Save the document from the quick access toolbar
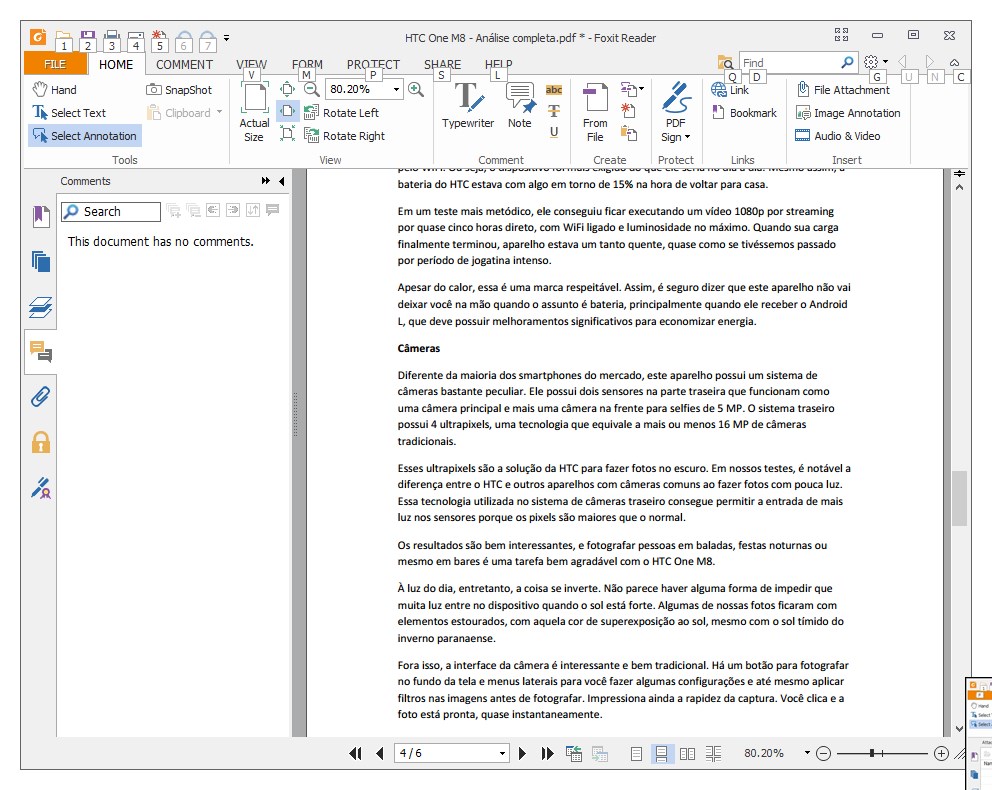This screenshot has width=992, height=790. pos(87,37)
